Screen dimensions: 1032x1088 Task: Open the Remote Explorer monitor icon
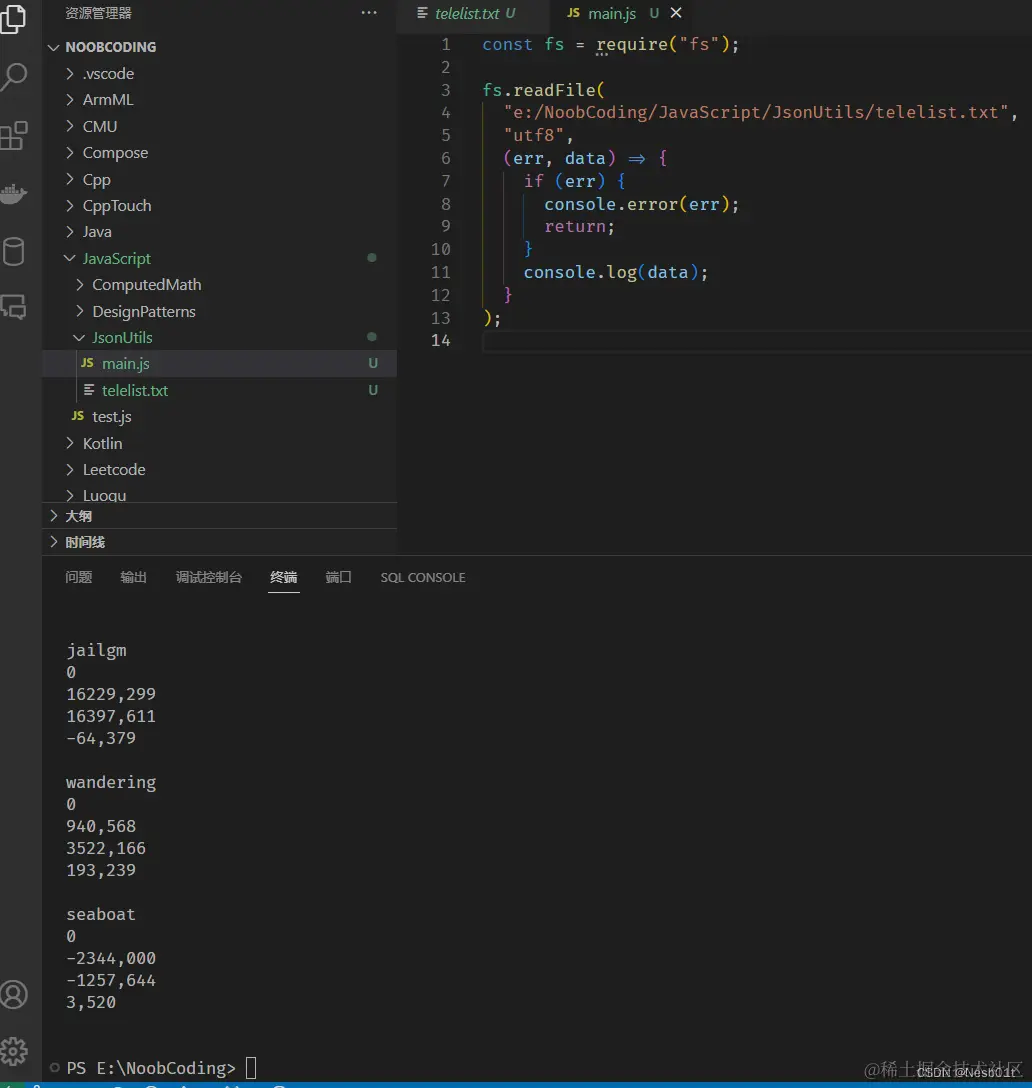pyautogui.click(x=14, y=307)
